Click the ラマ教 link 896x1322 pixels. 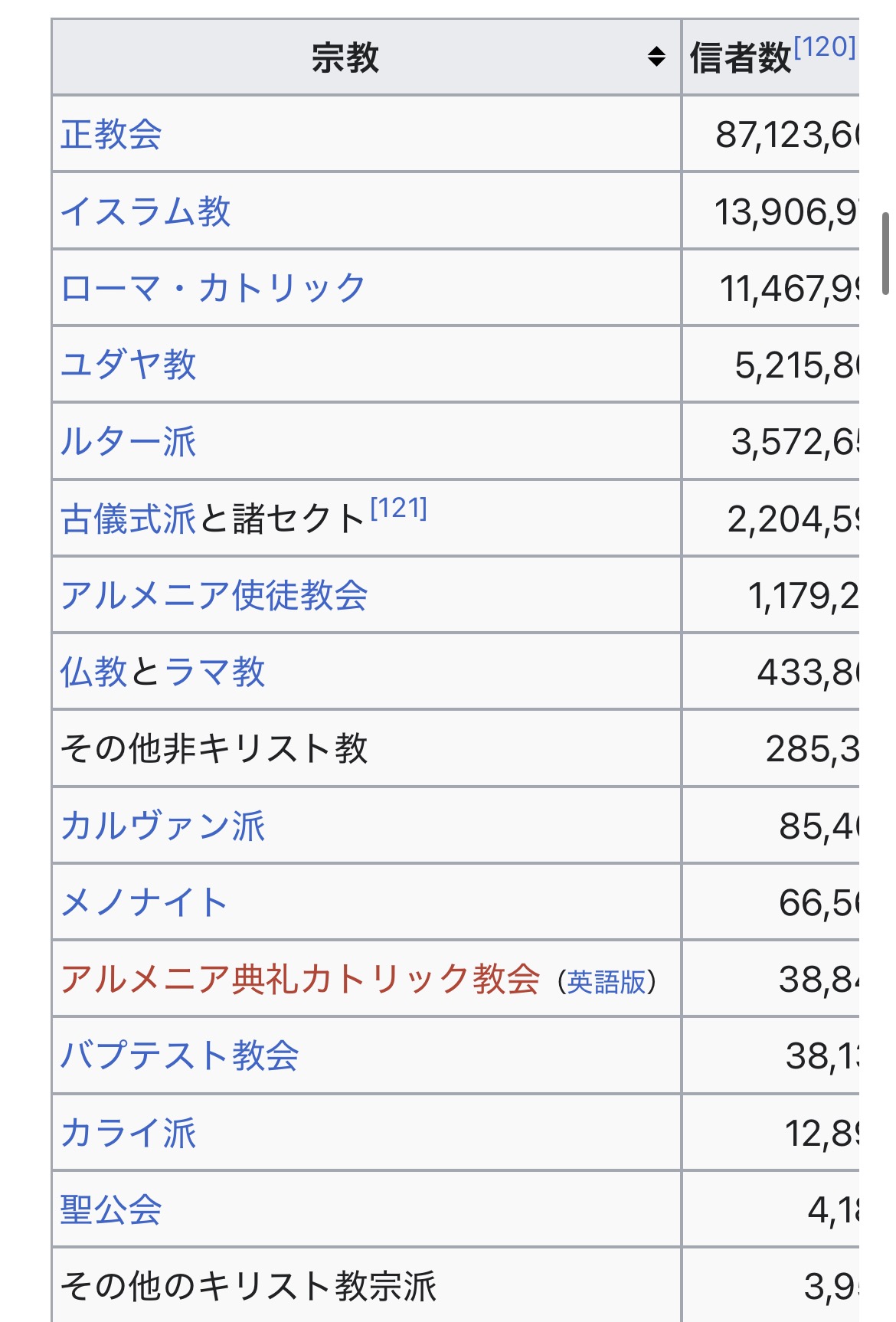(x=214, y=672)
